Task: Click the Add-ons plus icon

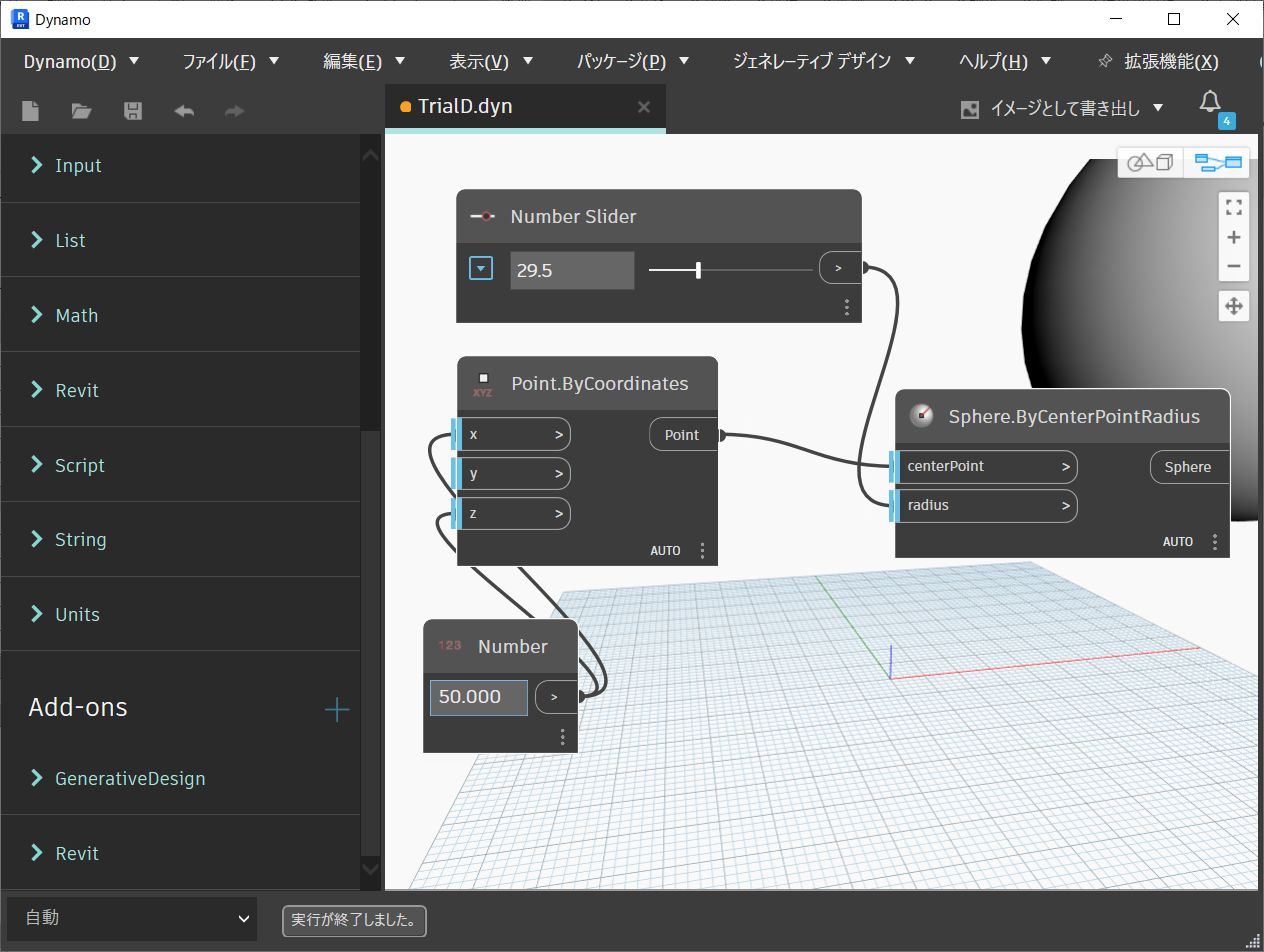Action: [x=337, y=710]
